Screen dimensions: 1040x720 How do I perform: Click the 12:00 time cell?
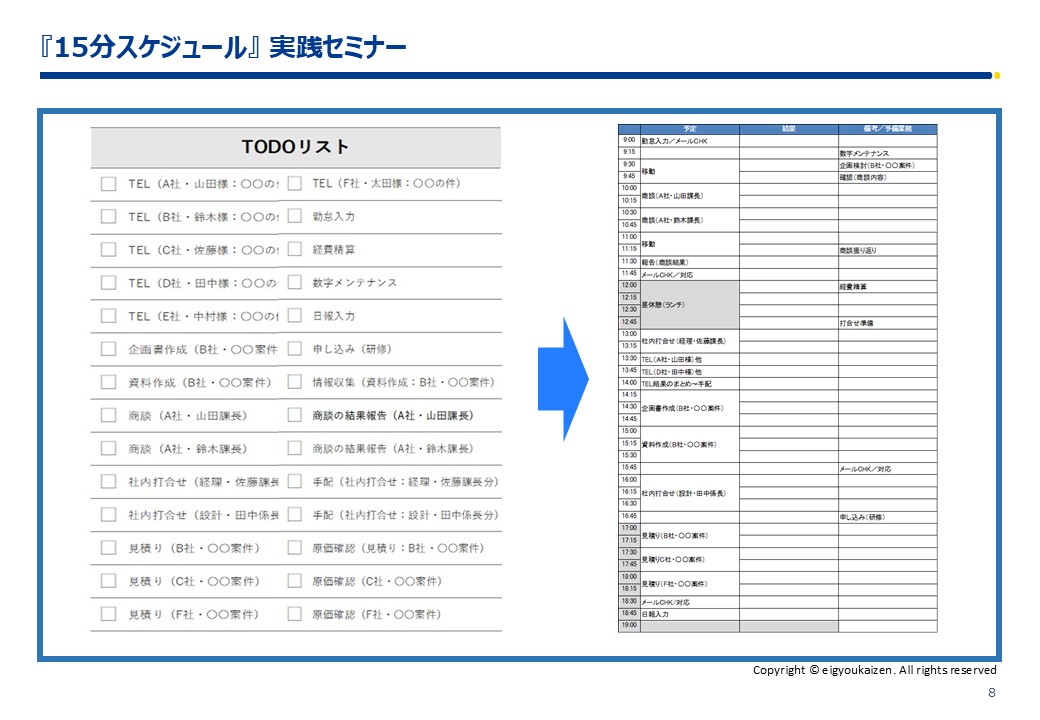click(x=629, y=285)
